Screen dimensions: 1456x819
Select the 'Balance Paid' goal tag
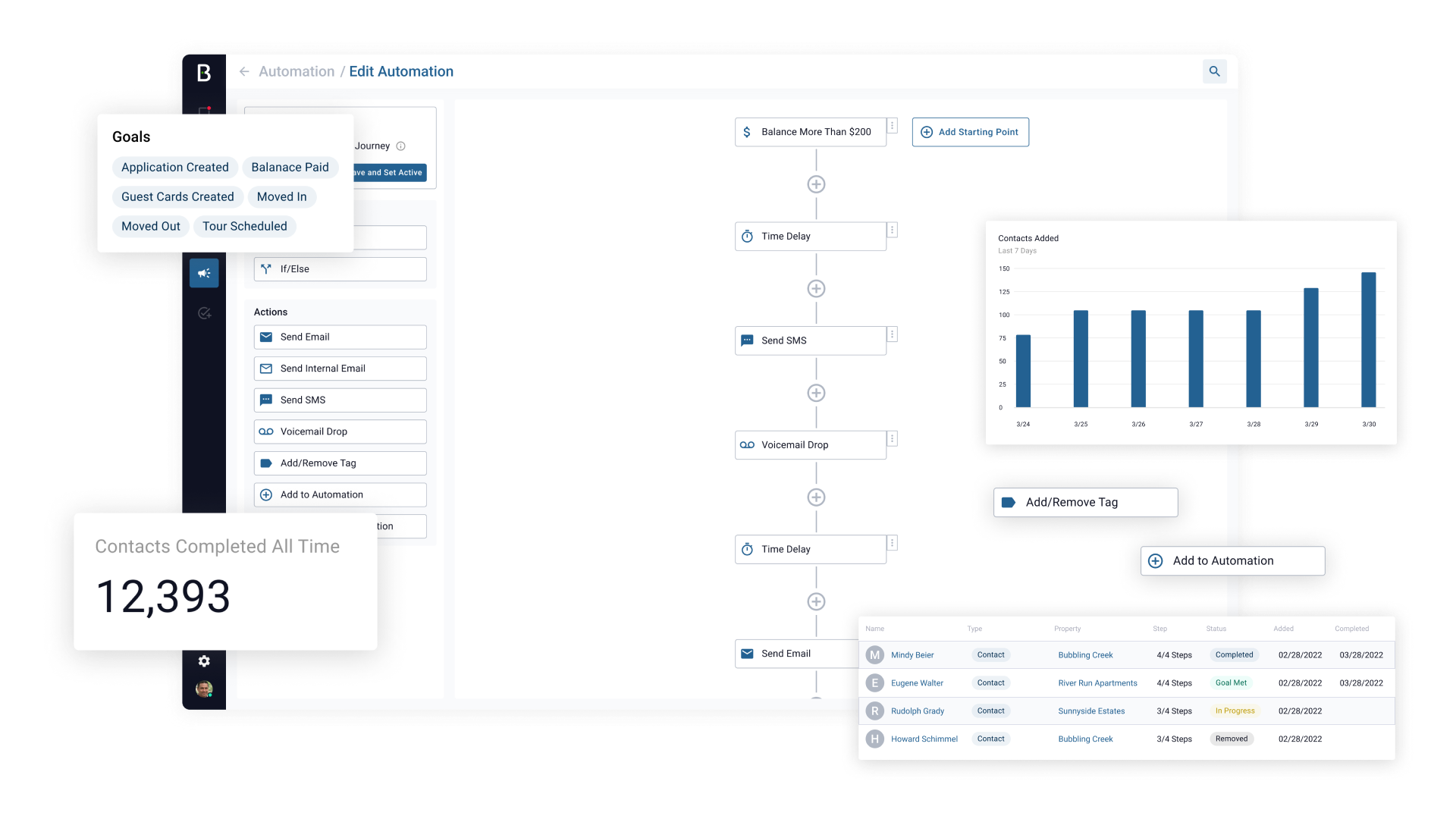point(290,167)
